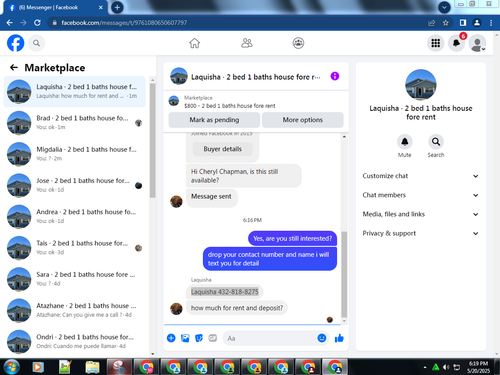Open the purple conversation information icon
Screen dimensions: 500x375
pyautogui.click(x=335, y=76)
